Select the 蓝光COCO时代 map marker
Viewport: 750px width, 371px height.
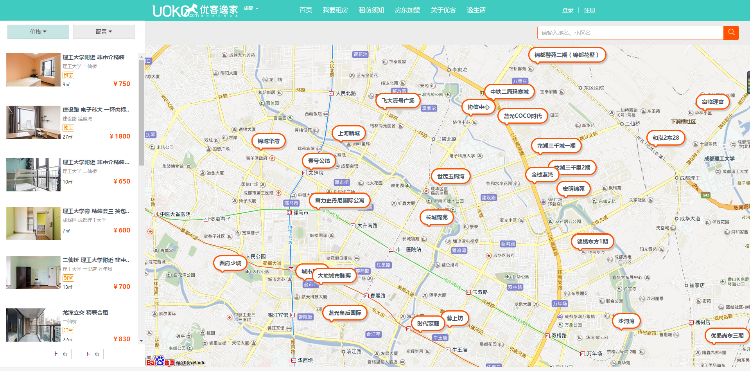point(522,116)
